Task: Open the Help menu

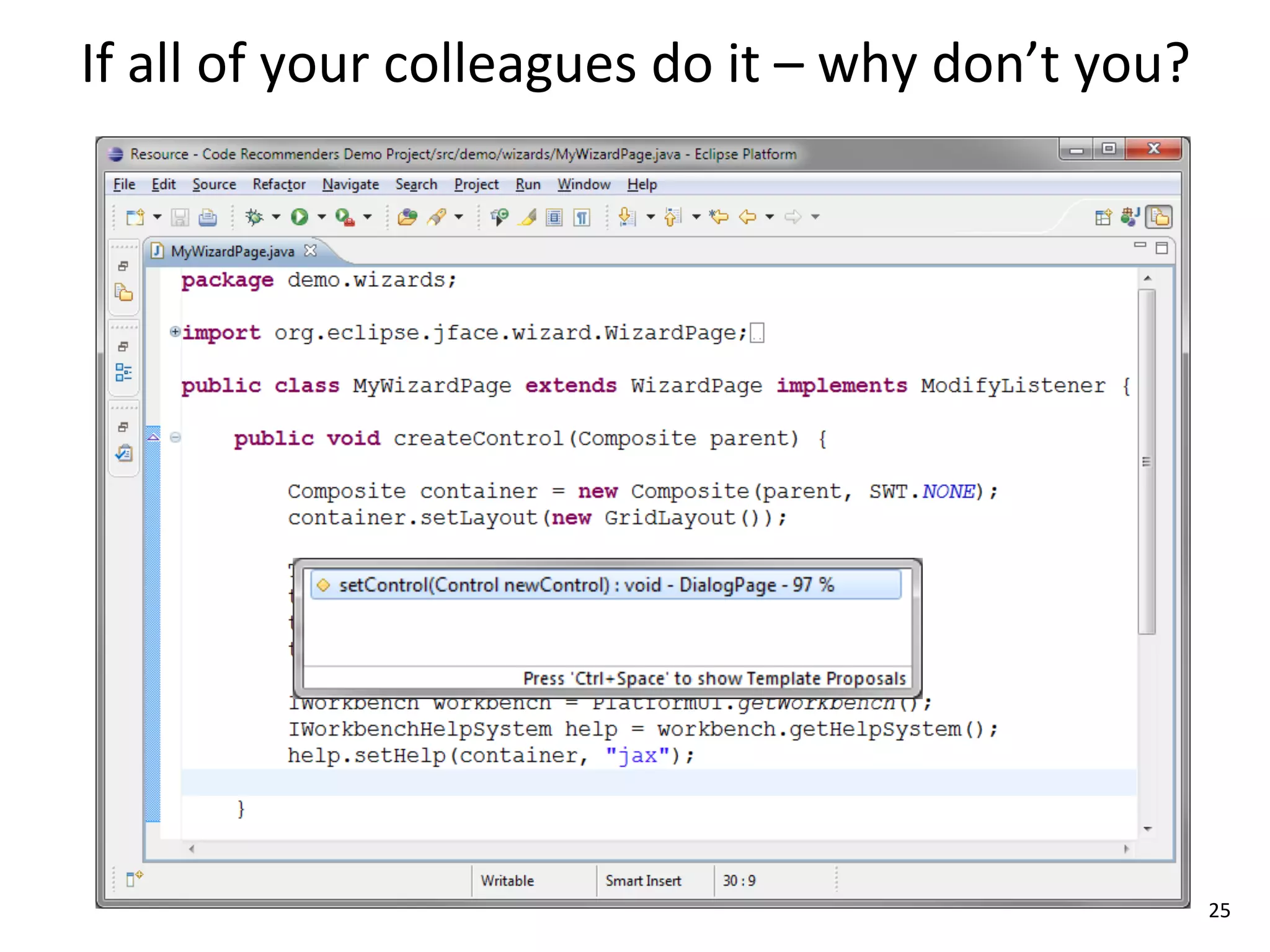Action: click(642, 185)
